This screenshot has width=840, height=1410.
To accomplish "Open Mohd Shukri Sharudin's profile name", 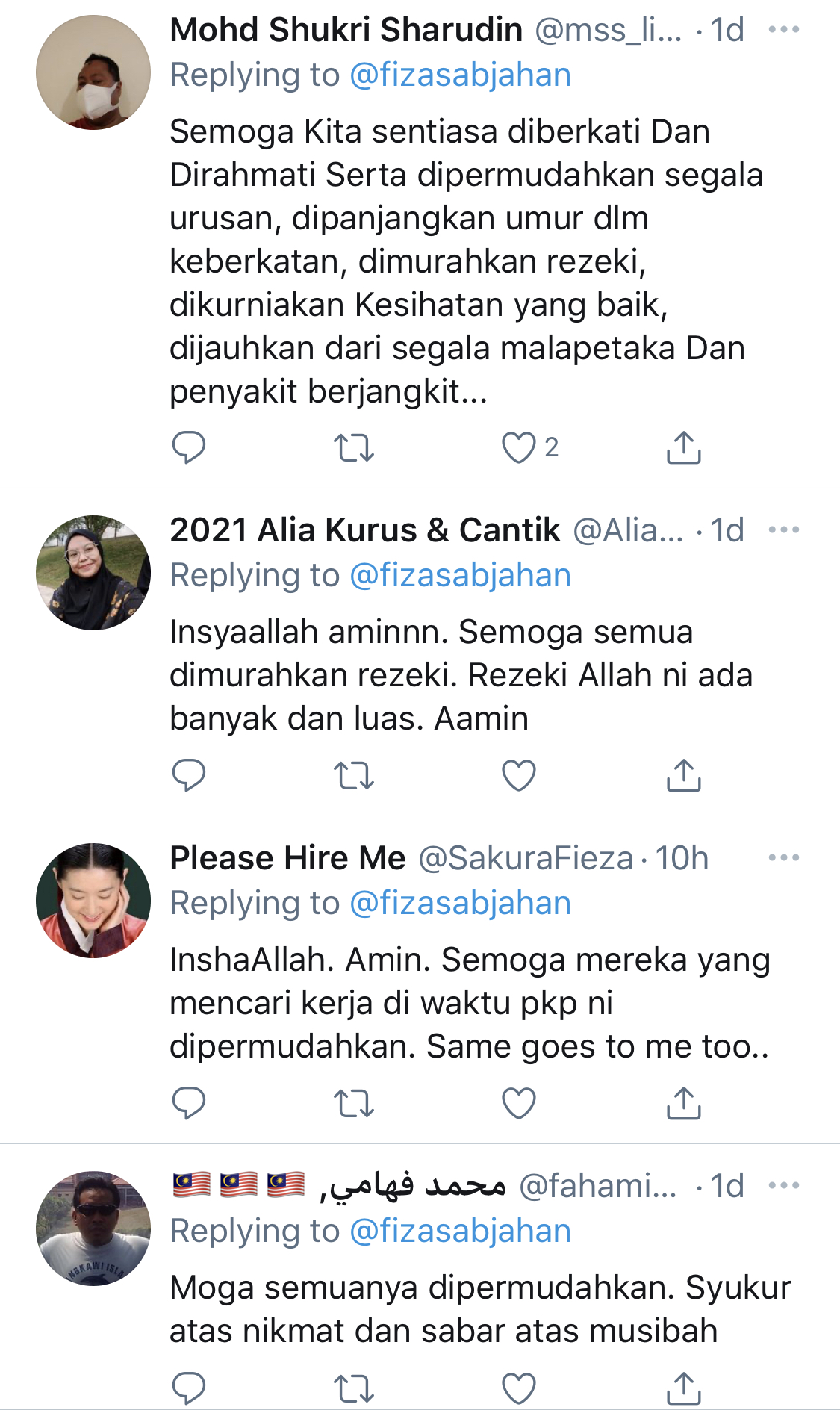I will tap(346, 30).
